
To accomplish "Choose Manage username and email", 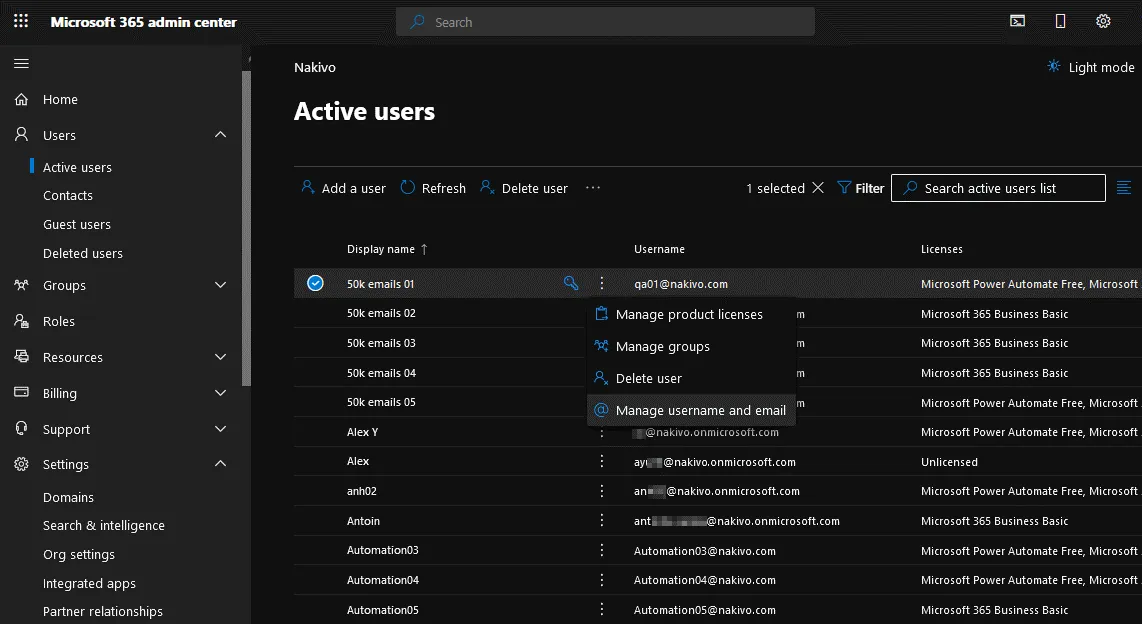I will [x=700, y=410].
